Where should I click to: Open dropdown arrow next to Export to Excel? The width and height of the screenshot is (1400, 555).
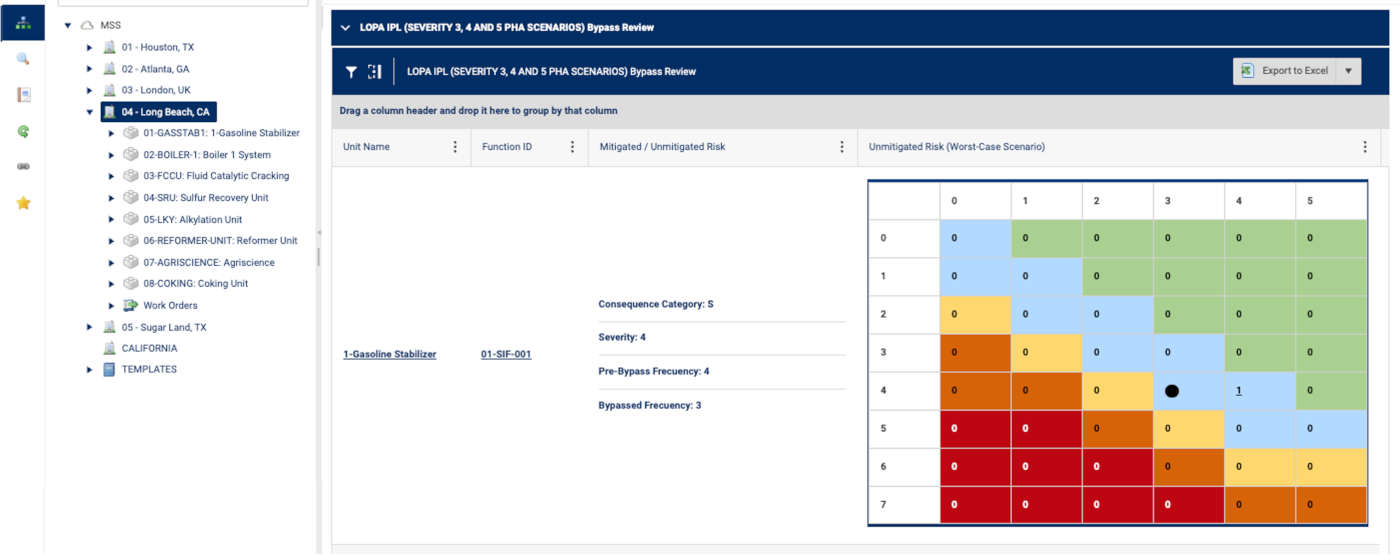pos(1348,71)
